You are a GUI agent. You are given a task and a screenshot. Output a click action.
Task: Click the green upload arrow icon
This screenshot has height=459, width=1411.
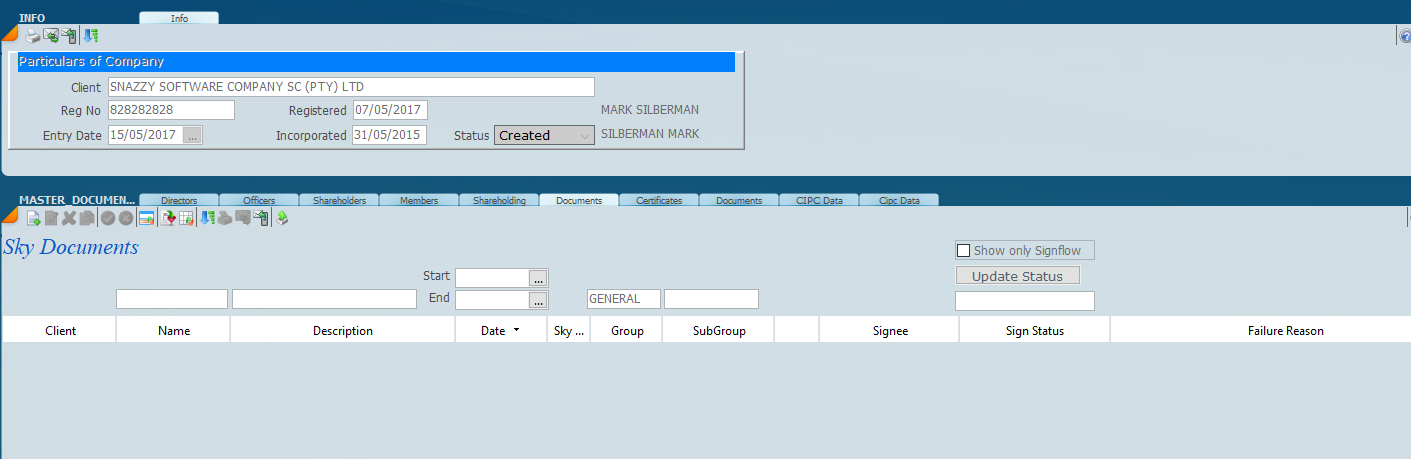282,218
